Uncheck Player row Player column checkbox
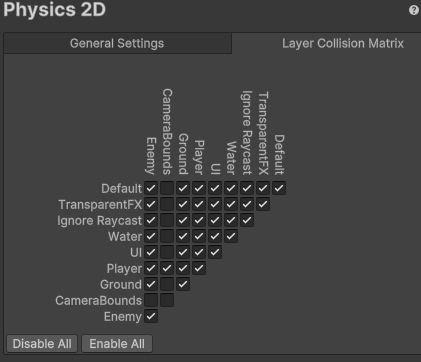Image resolution: width=421 pixels, height=362 pixels. tap(199, 268)
